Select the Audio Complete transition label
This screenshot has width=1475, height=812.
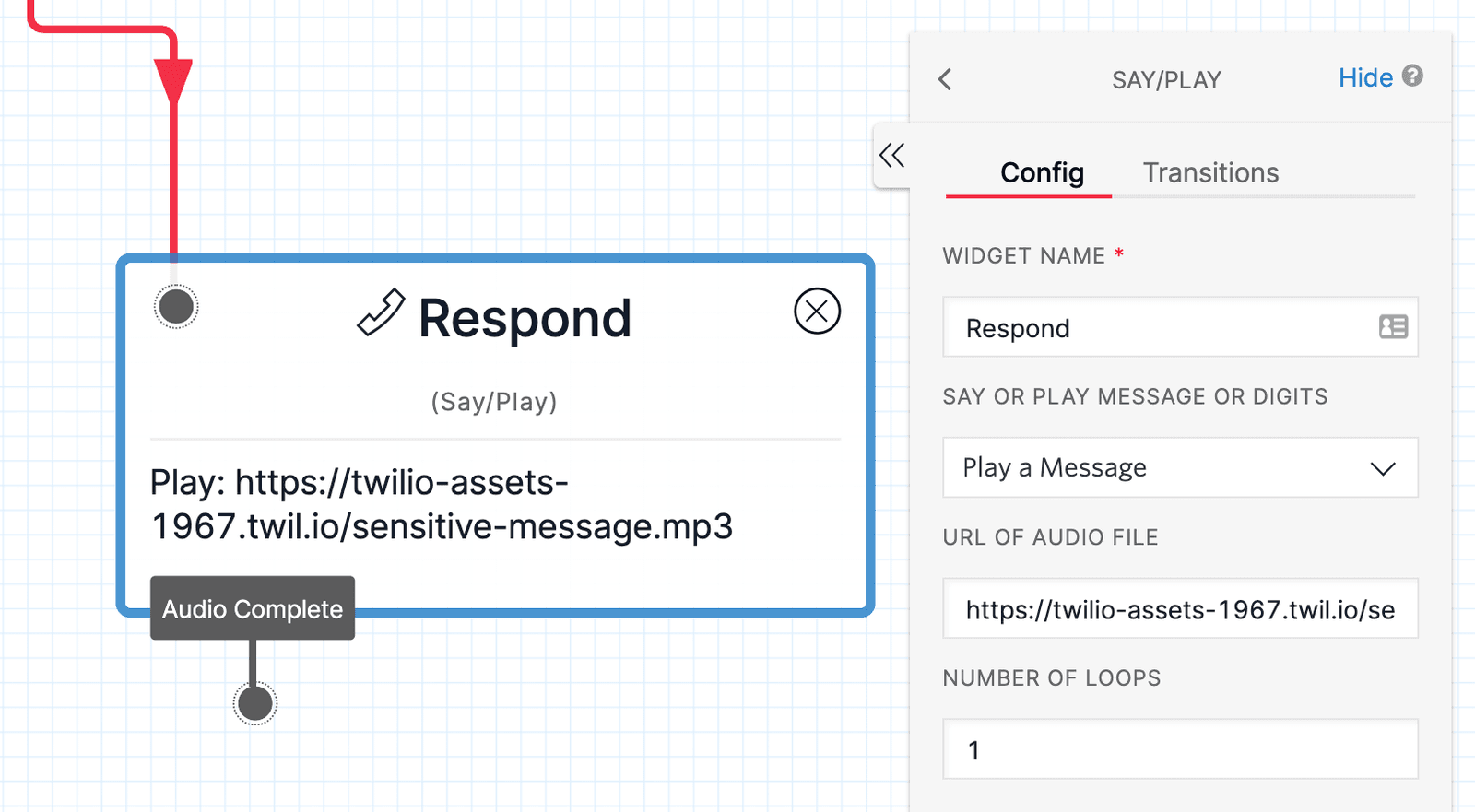coord(253,609)
